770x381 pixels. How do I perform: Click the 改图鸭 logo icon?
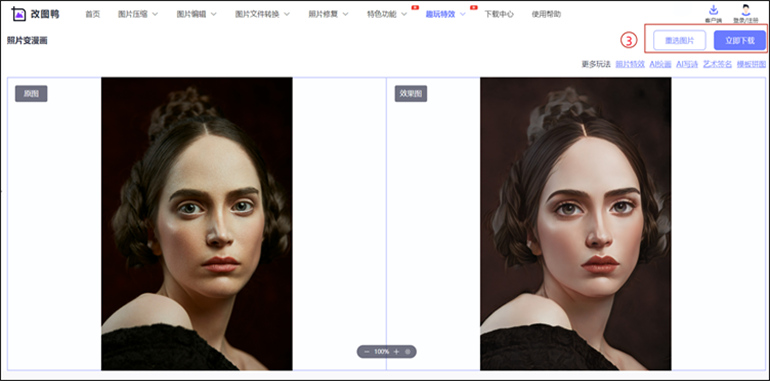pos(19,14)
